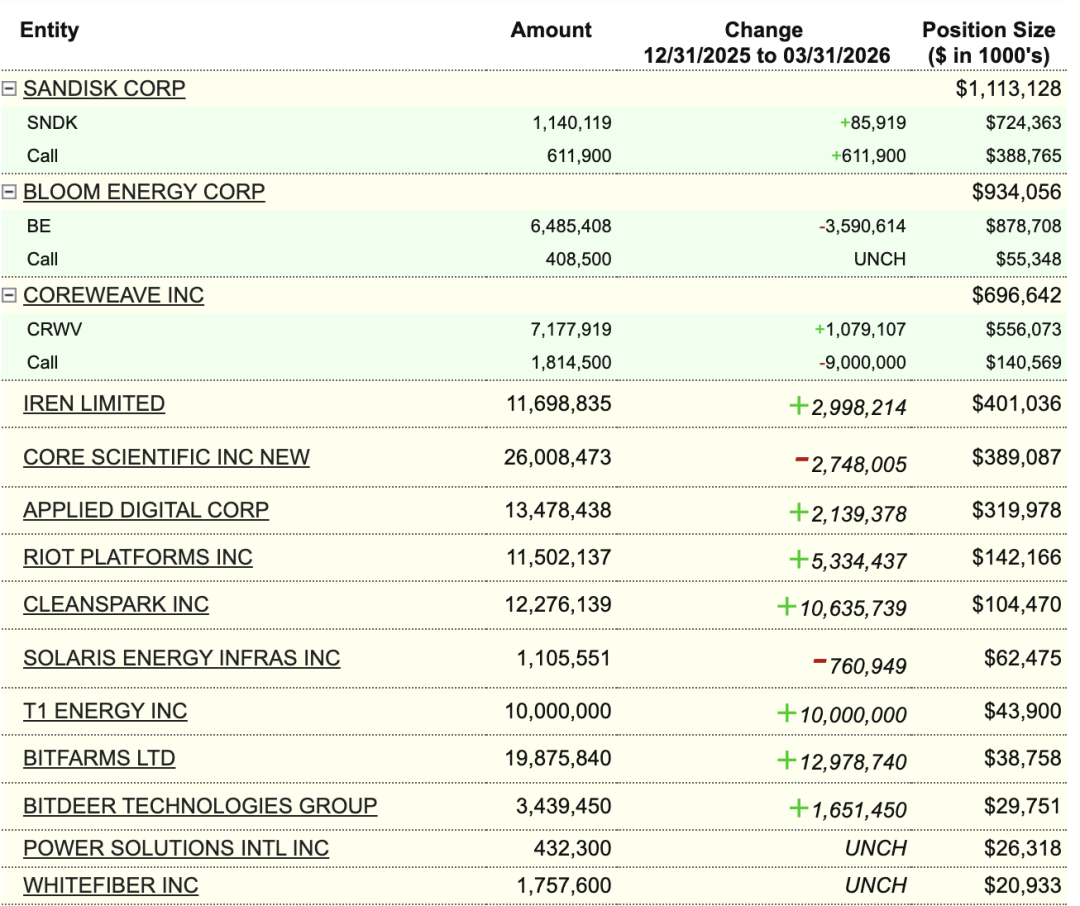
Task: Open the WHITEFIBER INC link
Action: click(110, 885)
